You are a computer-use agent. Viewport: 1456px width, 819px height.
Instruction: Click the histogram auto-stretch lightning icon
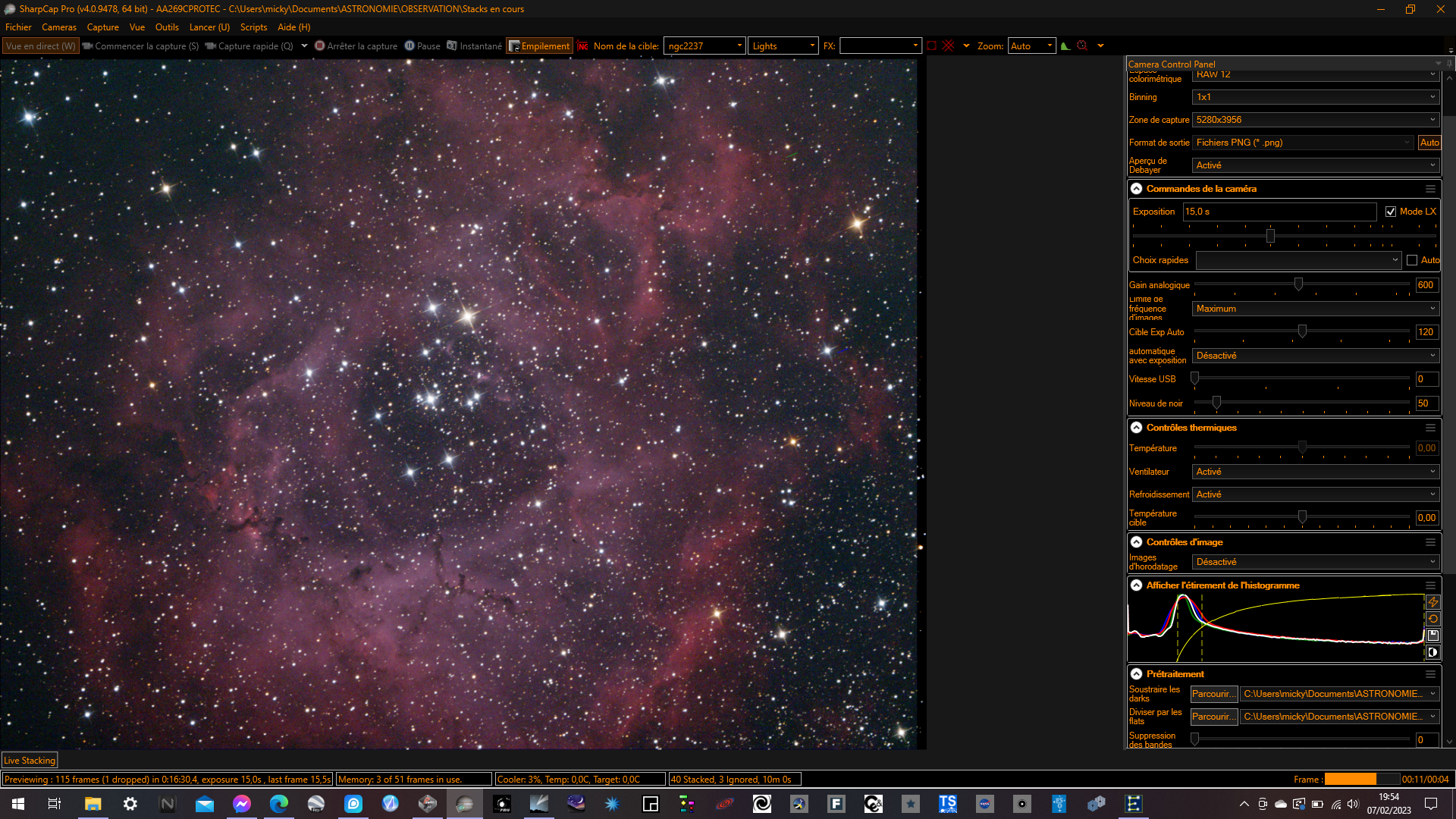(1432, 602)
